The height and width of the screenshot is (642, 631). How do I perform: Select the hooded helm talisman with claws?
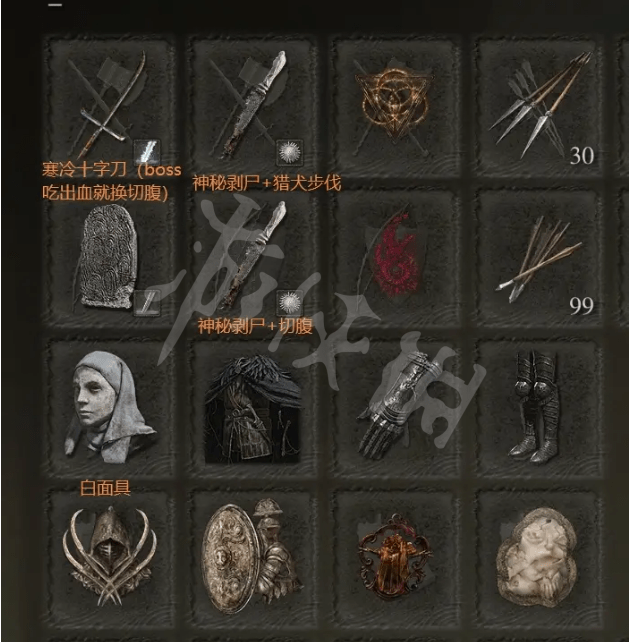tap(109, 559)
